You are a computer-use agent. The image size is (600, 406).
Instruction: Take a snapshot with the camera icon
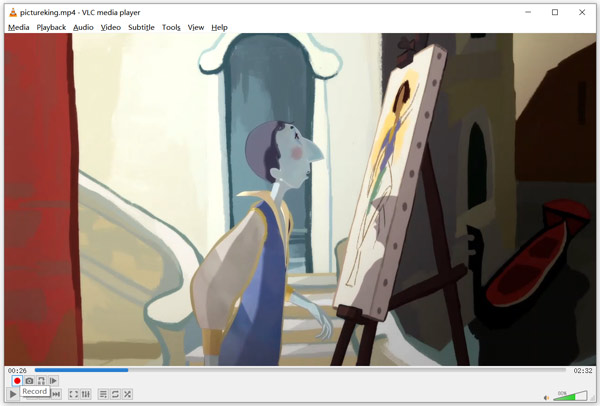pos(29,380)
